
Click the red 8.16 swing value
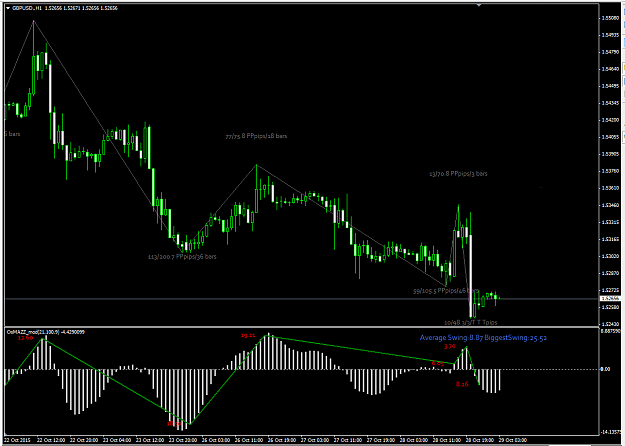click(462, 384)
